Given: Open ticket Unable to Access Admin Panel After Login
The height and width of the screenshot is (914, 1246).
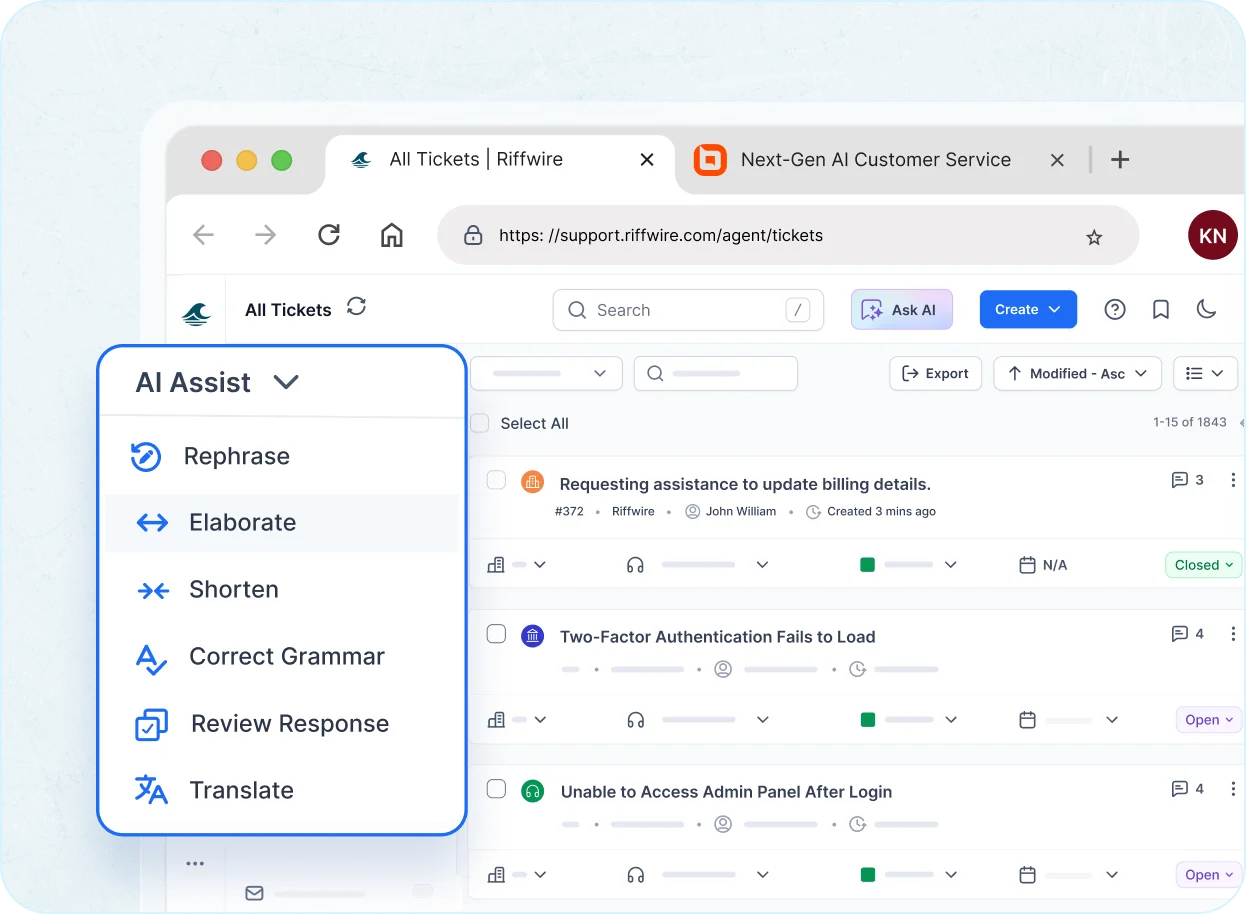Looking at the screenshot, I should point(726,792).
